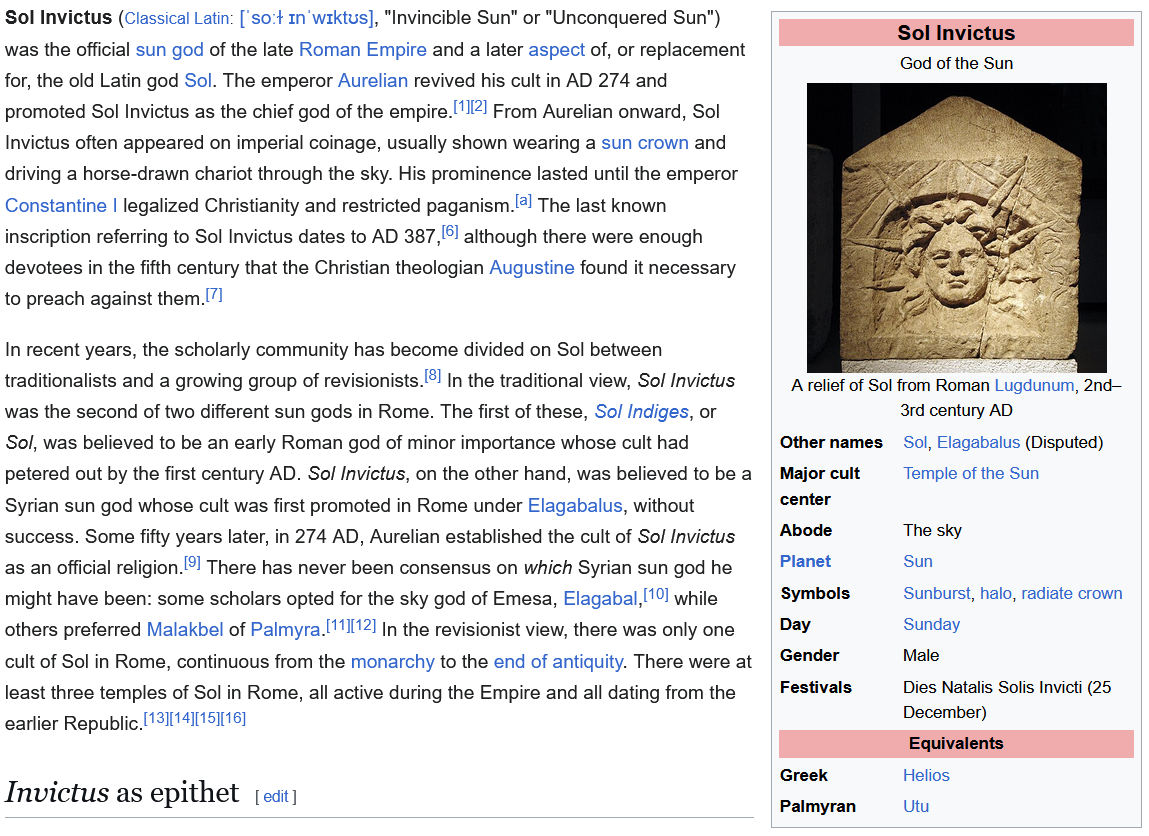Open citation [10] footnote

point(656,594)
